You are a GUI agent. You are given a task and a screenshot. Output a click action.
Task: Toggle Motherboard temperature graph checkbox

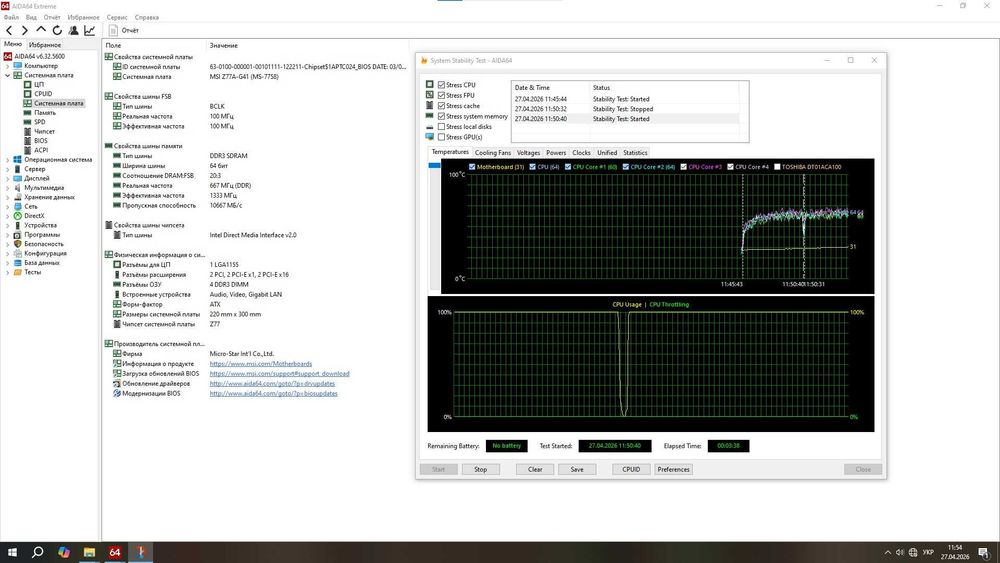pyautogui.click(x=472, y=167)
